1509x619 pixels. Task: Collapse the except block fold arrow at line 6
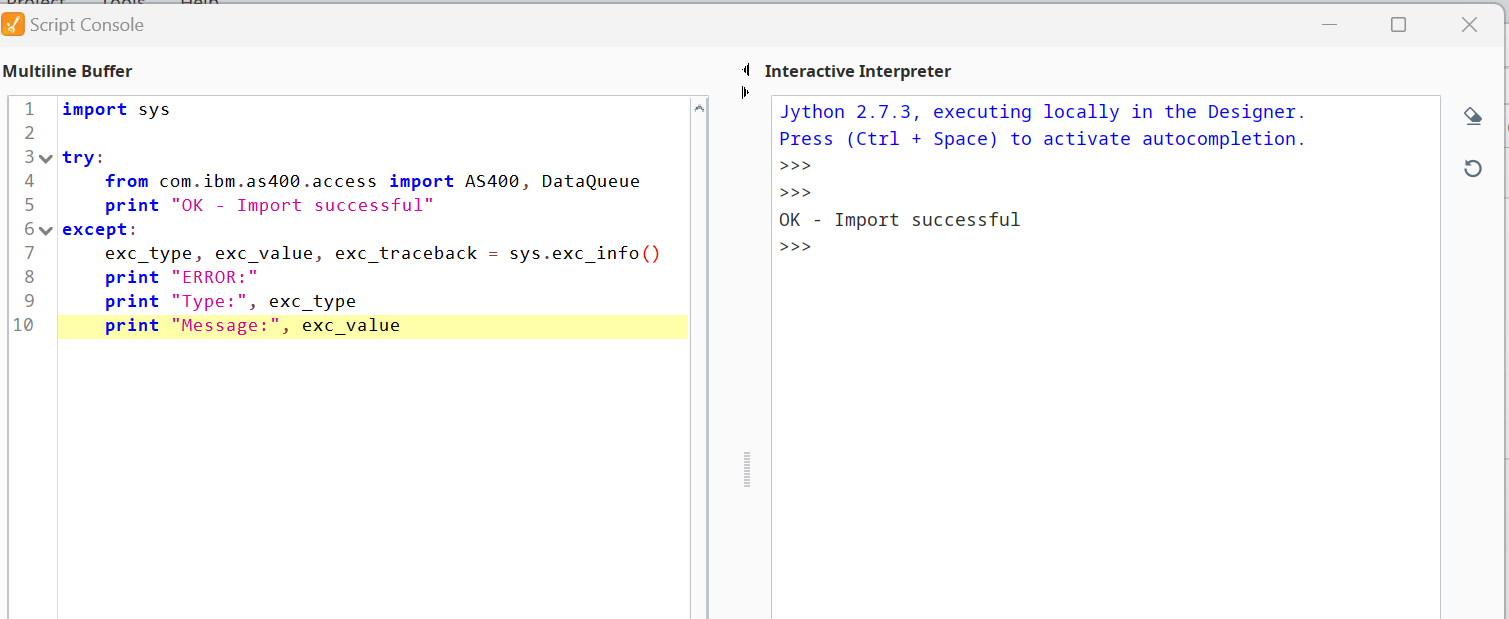pos(45,230)
